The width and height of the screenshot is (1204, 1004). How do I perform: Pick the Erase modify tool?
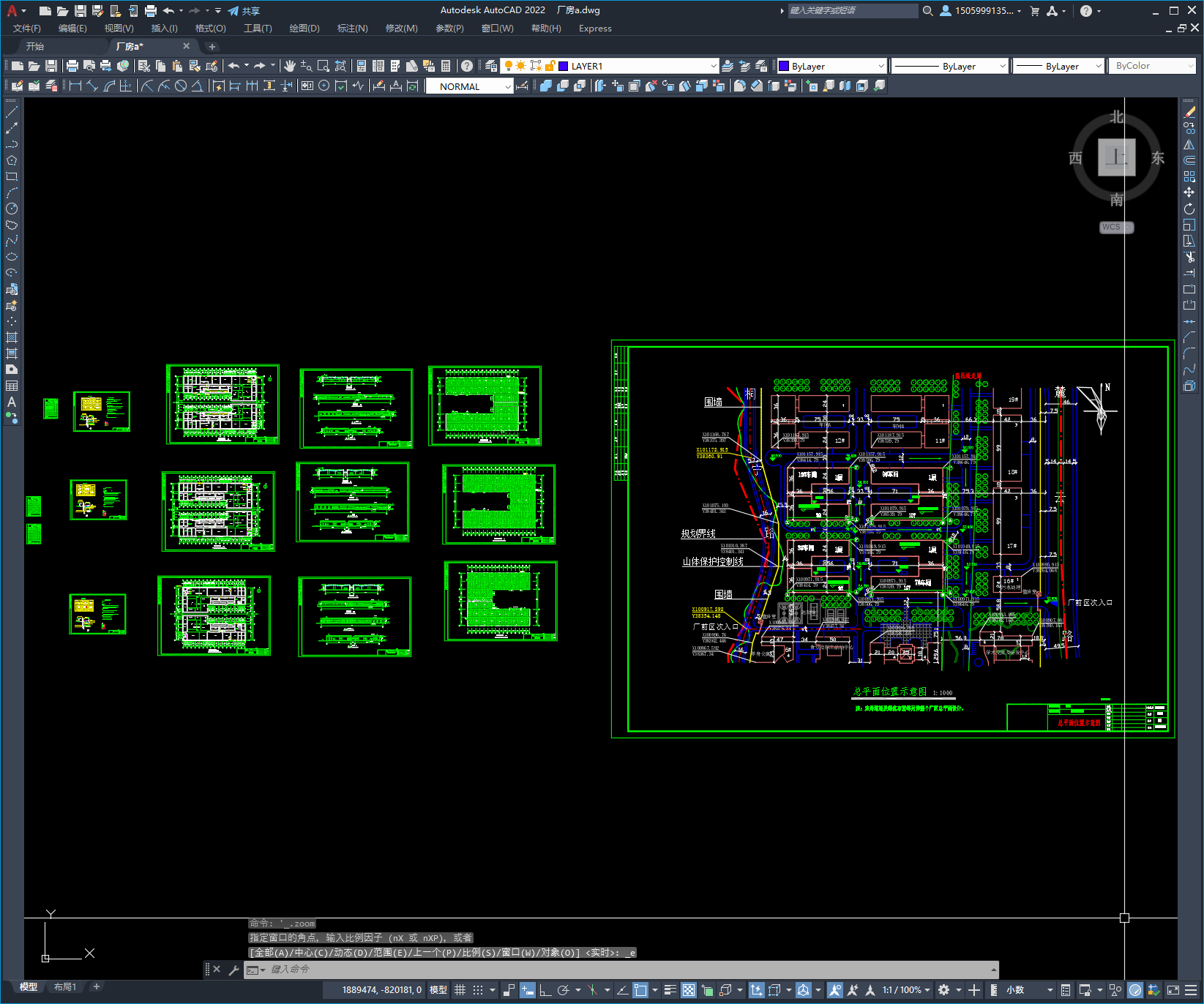(1189, 112)
